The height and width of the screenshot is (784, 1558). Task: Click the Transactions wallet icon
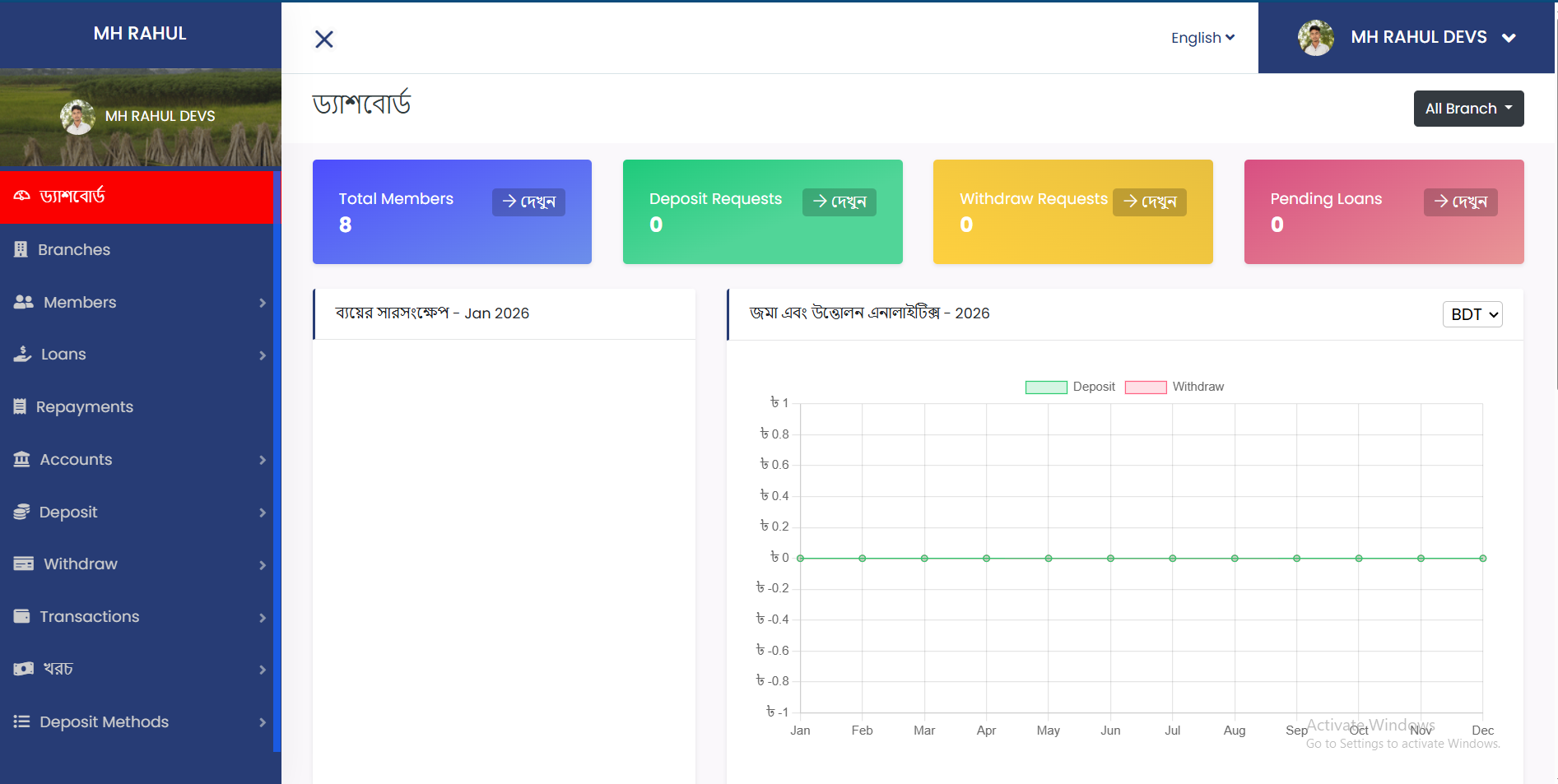(x=21, y=616)
